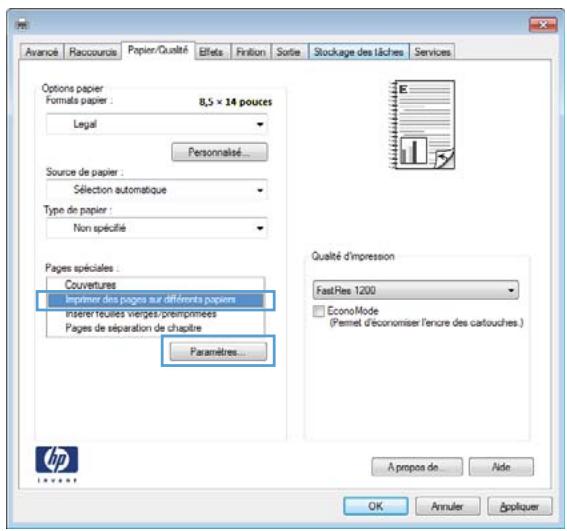Click the Appliquer button
This screenshot has width=567, height=531.
(x=520, y=506)
